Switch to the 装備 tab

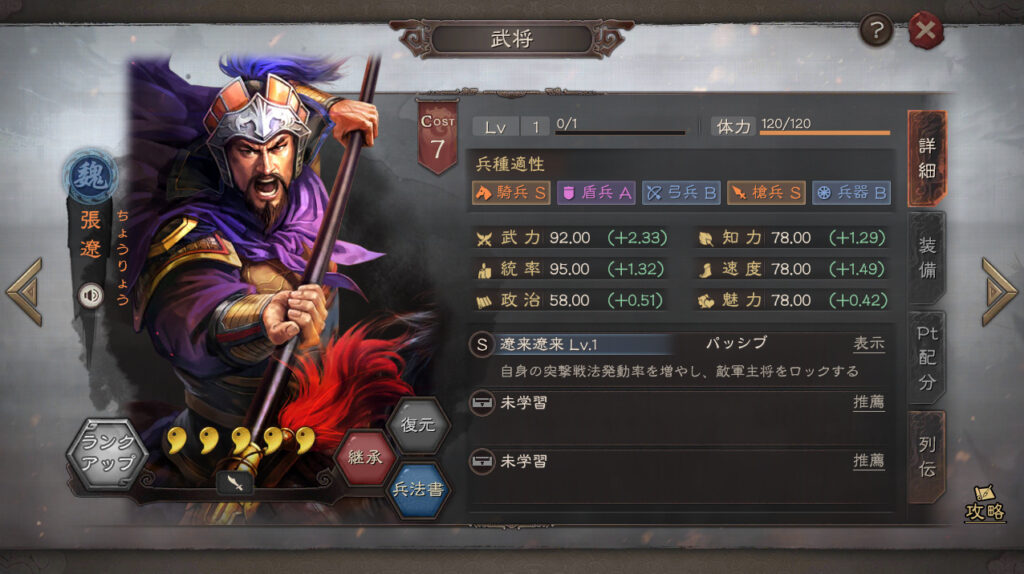click(x=927, y=258)
